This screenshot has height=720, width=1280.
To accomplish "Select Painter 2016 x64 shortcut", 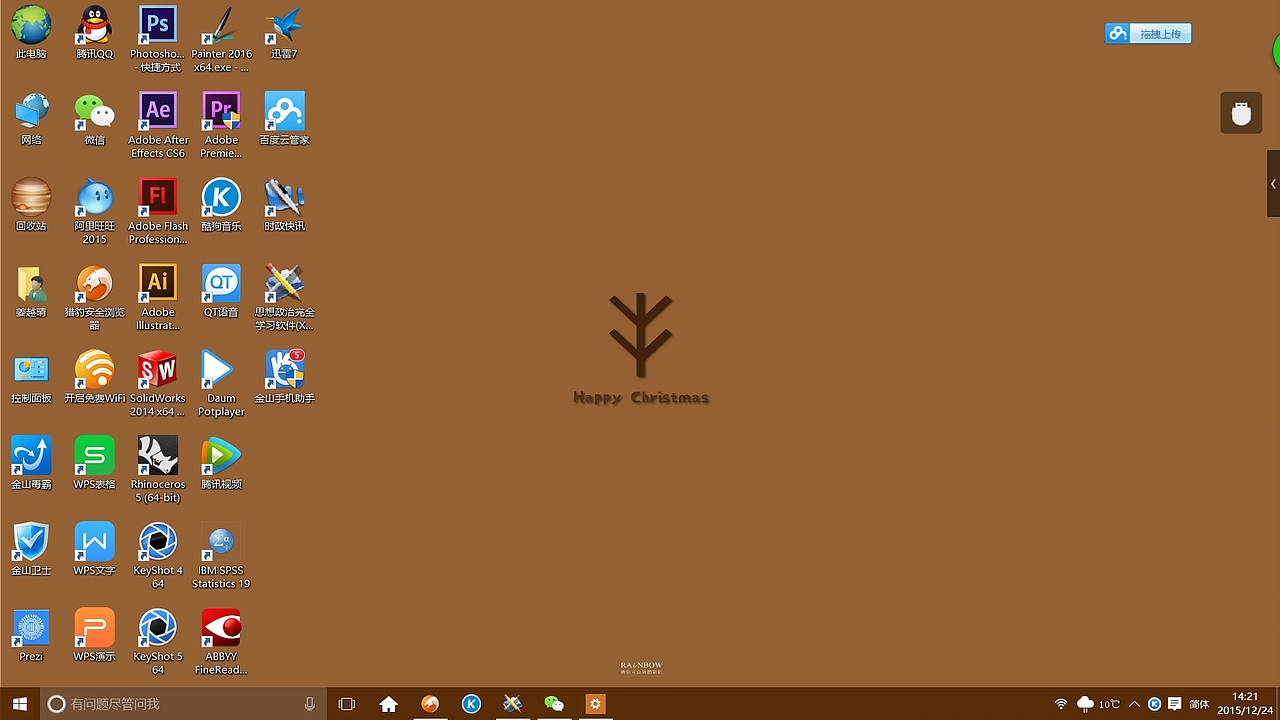I will (x=221, y=38).
